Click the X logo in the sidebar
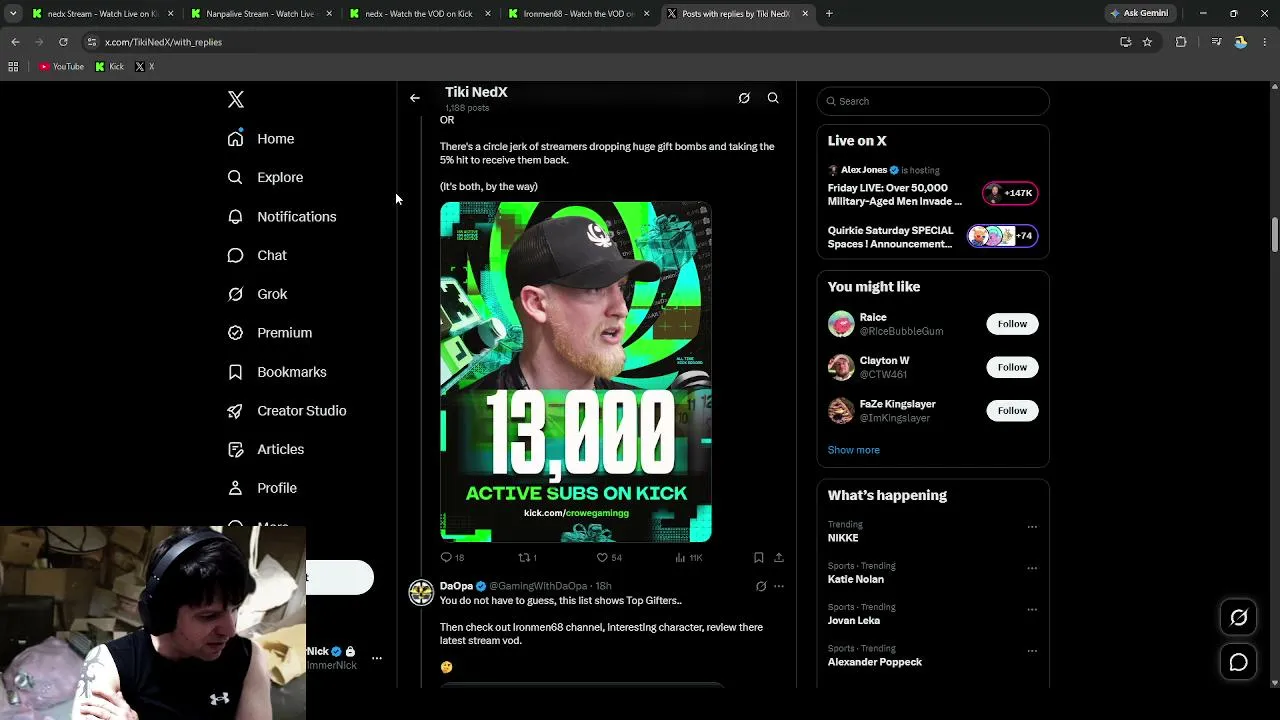Viewport: 1280px width, 720px height. pyautogui.click(x=236, y=100)
